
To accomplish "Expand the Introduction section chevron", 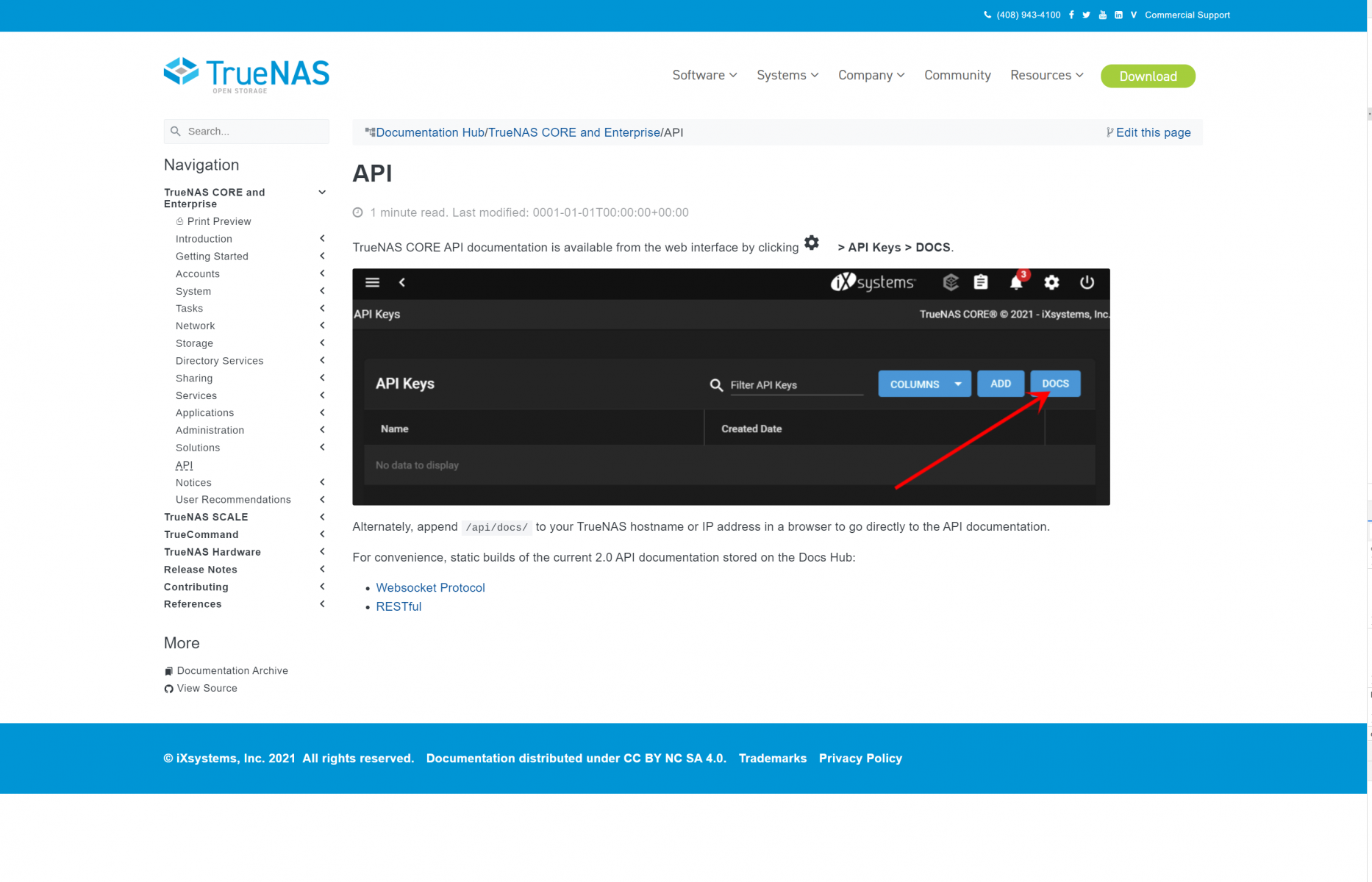I will [322, 238].
